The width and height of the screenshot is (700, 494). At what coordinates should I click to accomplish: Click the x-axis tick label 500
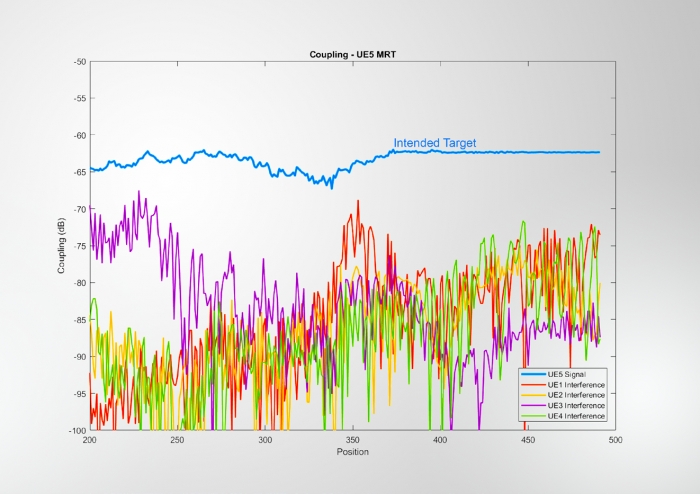[x=615, y=440]
